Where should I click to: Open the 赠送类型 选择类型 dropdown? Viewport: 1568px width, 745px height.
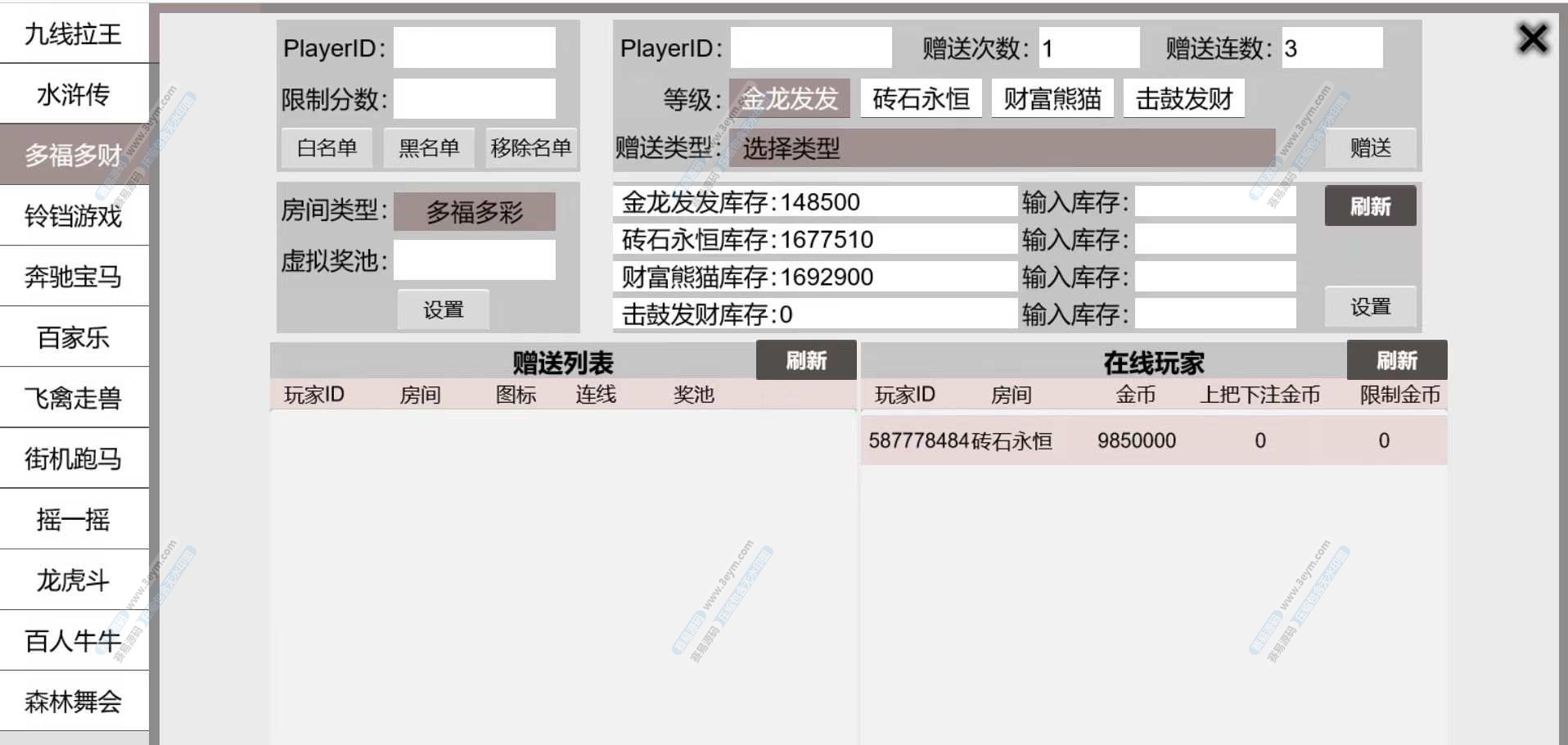tap(1001, 148)
